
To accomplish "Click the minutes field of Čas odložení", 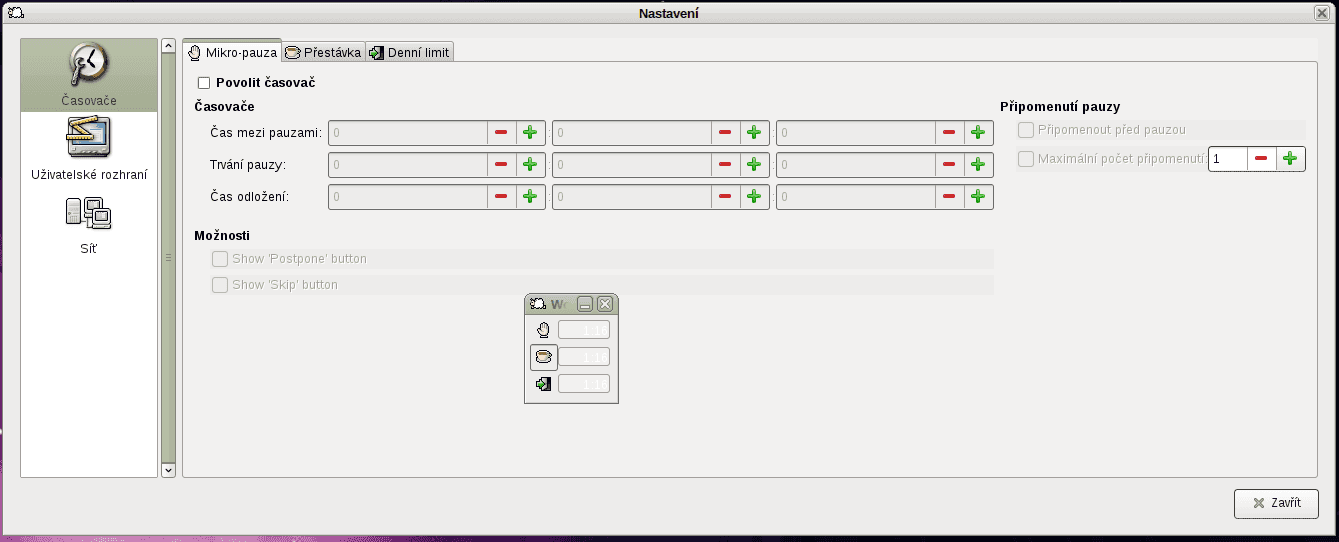I will pos(632,197).
